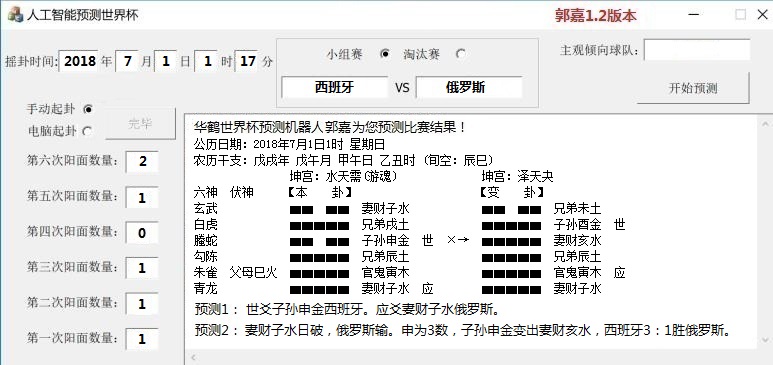Viewport: 773px width, 365px height.
Task: Click the 【变 卦】 heading
Action: (512, 192)
